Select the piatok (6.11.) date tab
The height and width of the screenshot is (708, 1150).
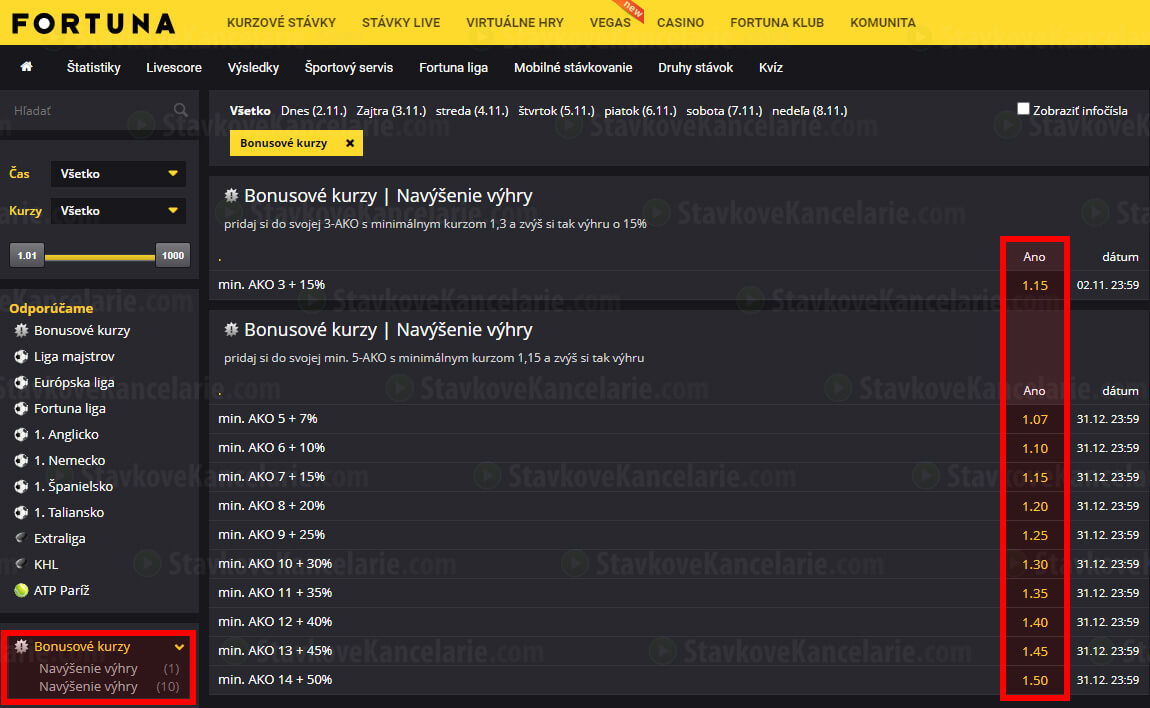click(640, 111)
